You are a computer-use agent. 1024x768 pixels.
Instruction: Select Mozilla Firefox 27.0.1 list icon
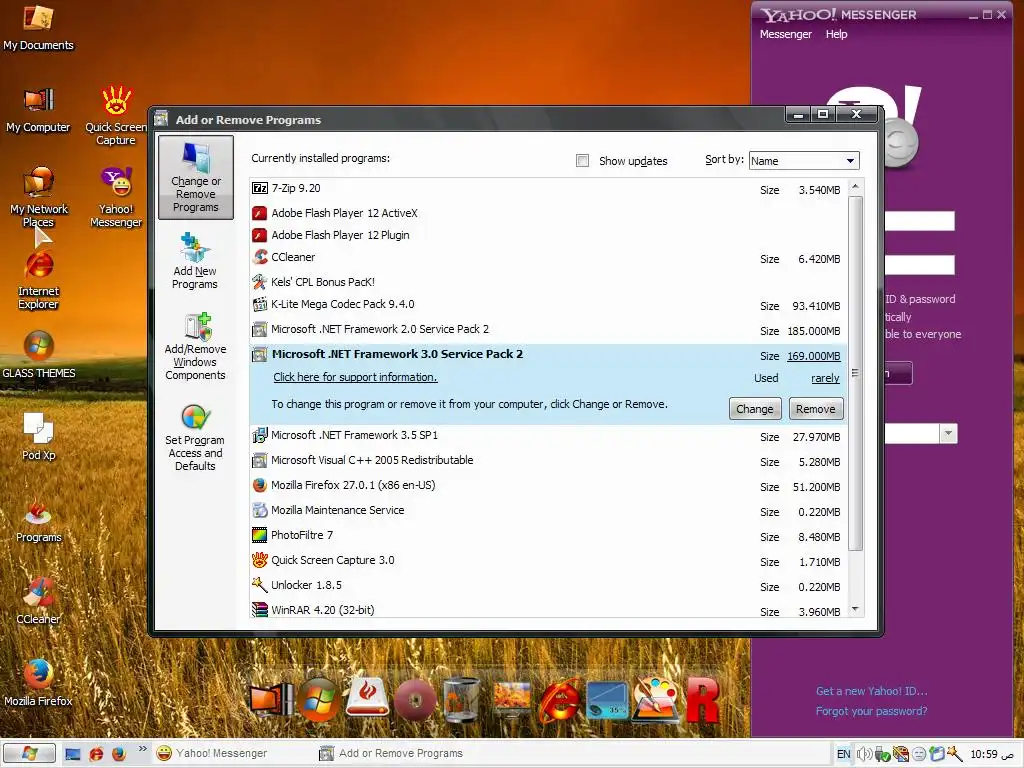pos(260,485)
